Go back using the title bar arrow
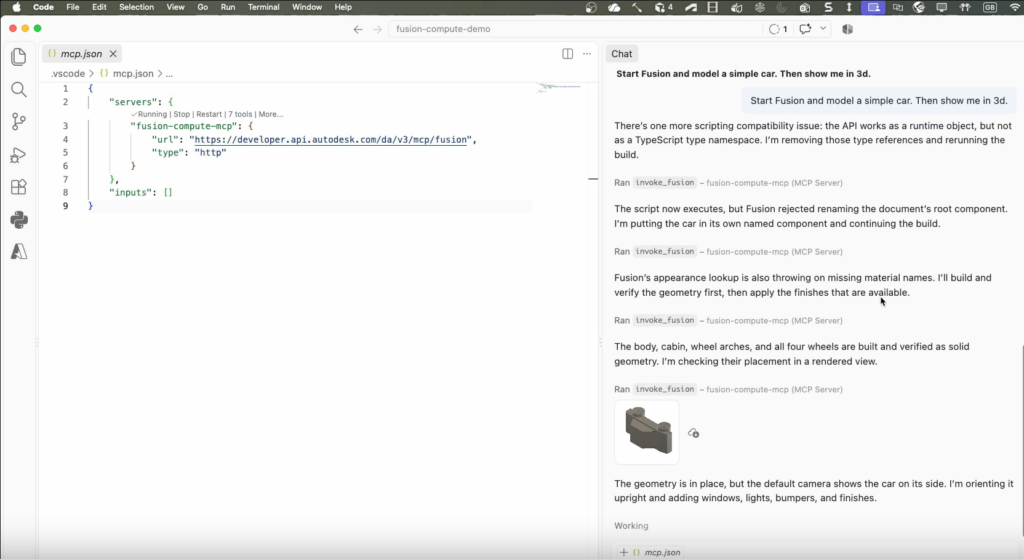 358,29
